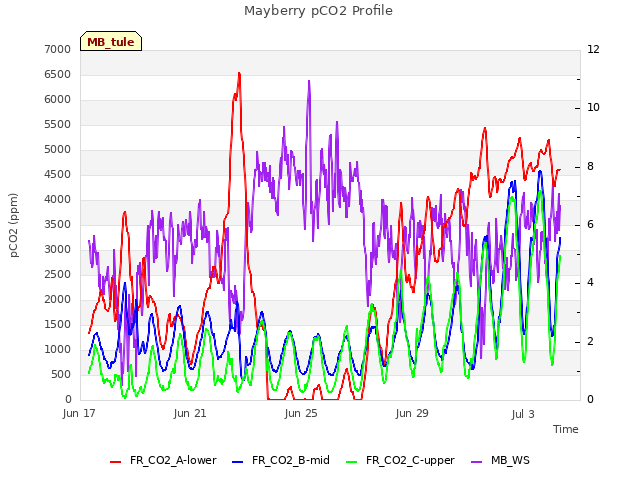Toggle FR_CO2_B-mid legend entry
This screenshot has height=480, width=640.
[281, 460]
